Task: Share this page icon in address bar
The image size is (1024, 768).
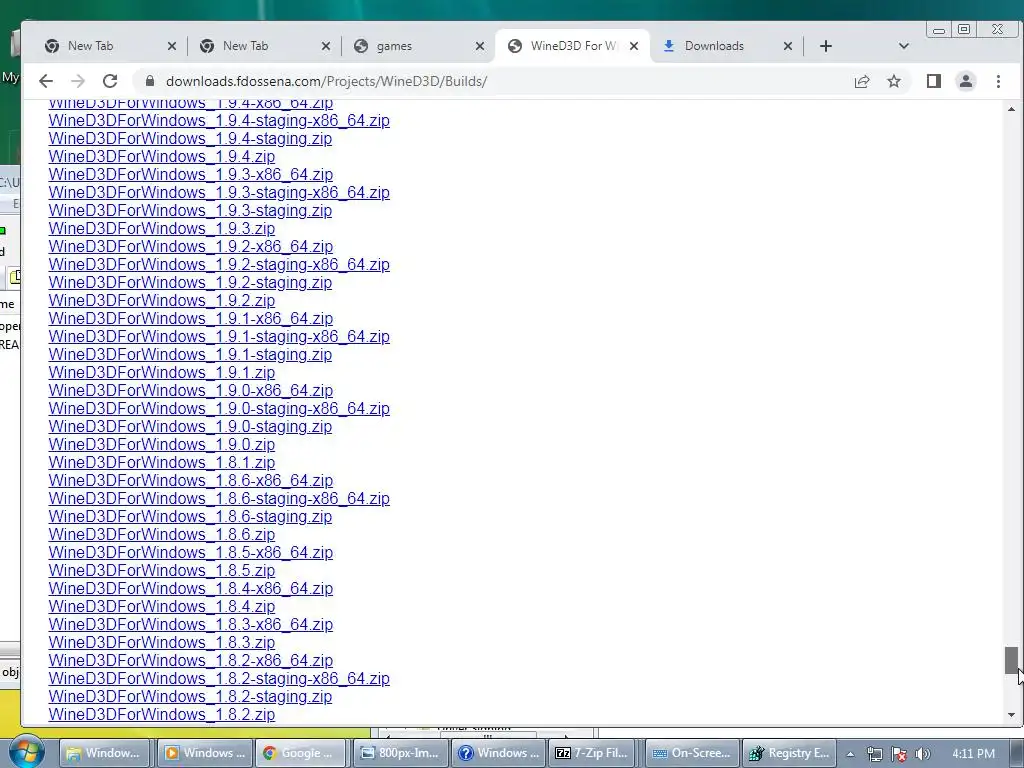Action: tap(862, 81)
